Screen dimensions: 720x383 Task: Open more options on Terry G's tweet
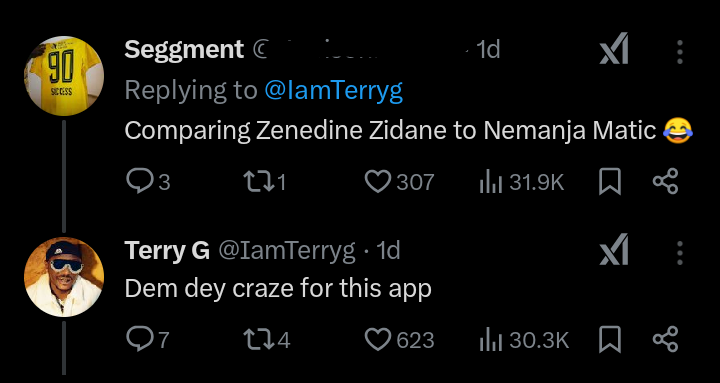pyautogui.click(x=680, y=253)
